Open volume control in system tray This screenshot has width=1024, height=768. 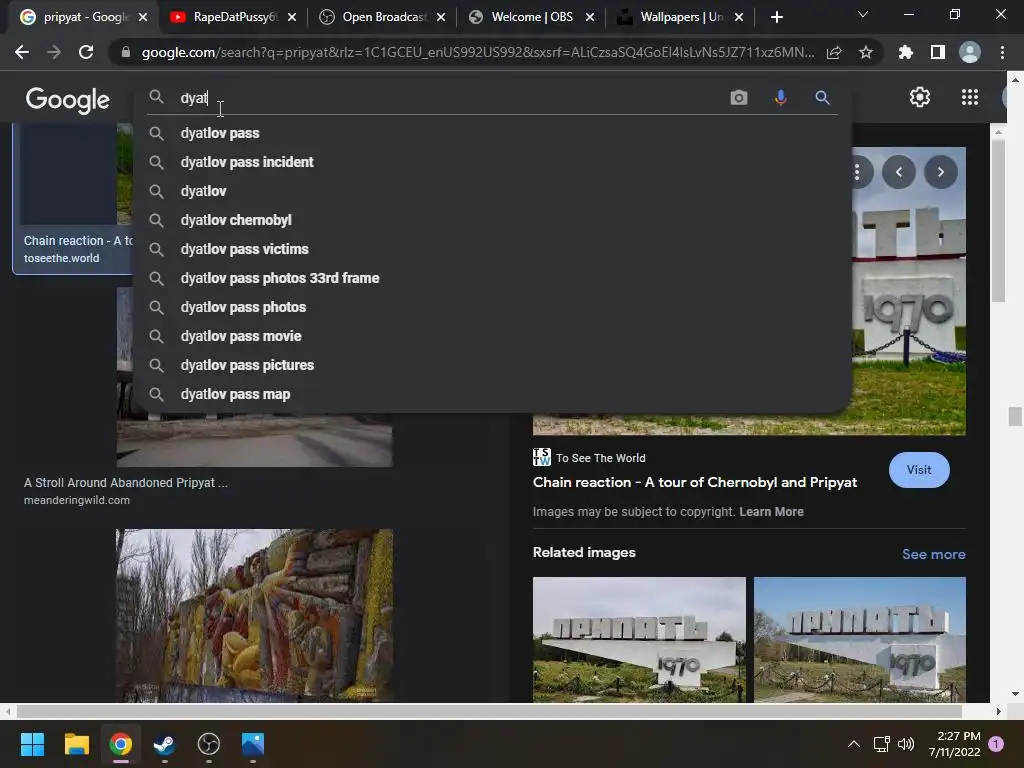point(906,744)
